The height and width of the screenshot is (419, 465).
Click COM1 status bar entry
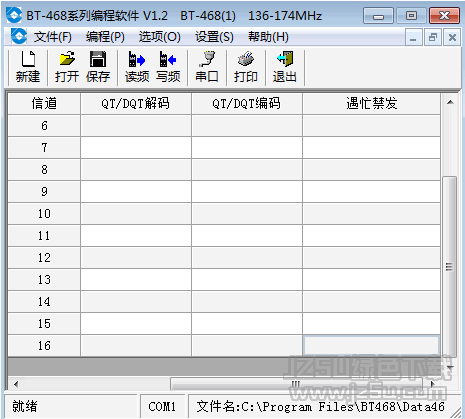162,406
